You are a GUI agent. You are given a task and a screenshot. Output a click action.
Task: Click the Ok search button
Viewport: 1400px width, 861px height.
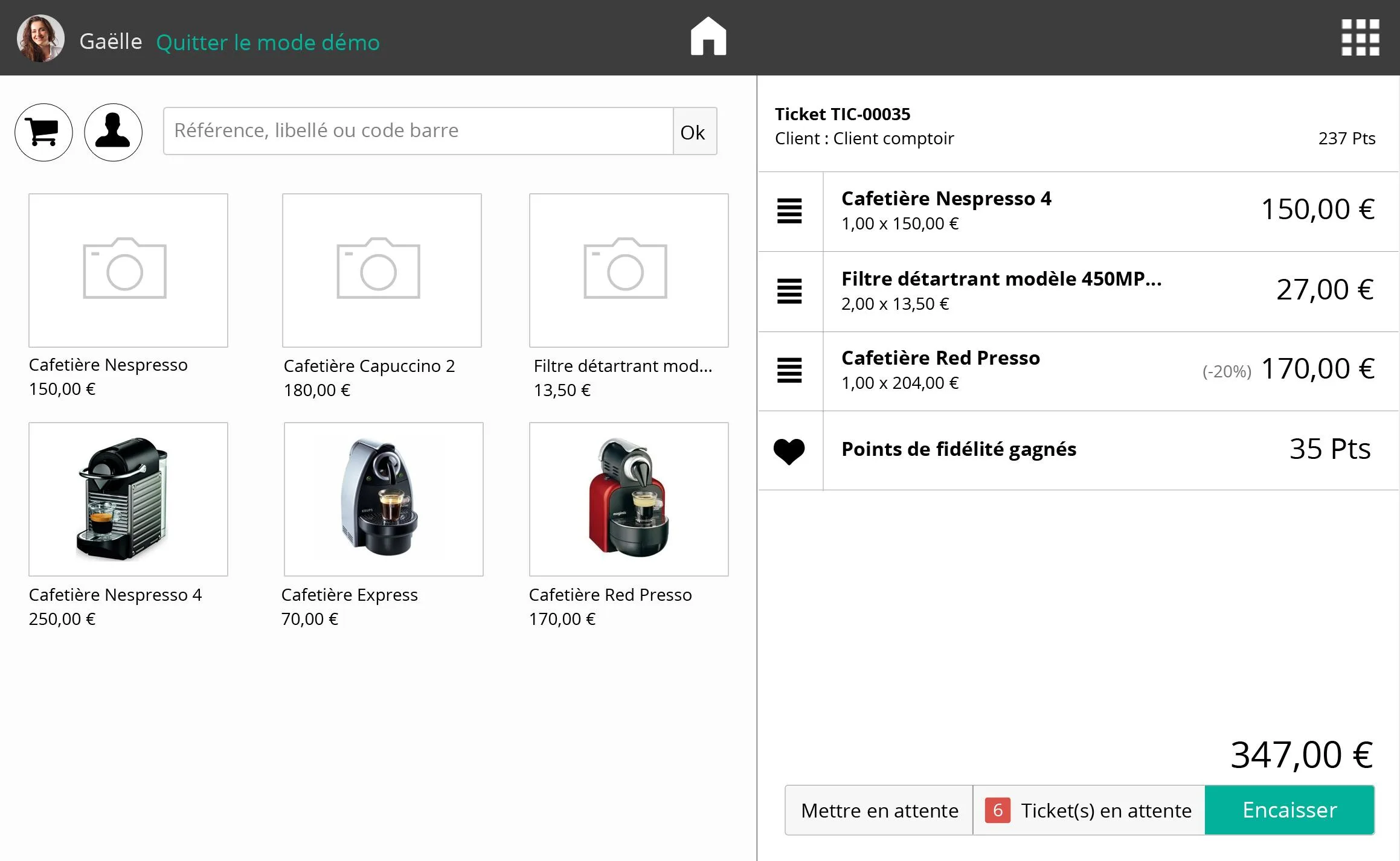point(694,132)
